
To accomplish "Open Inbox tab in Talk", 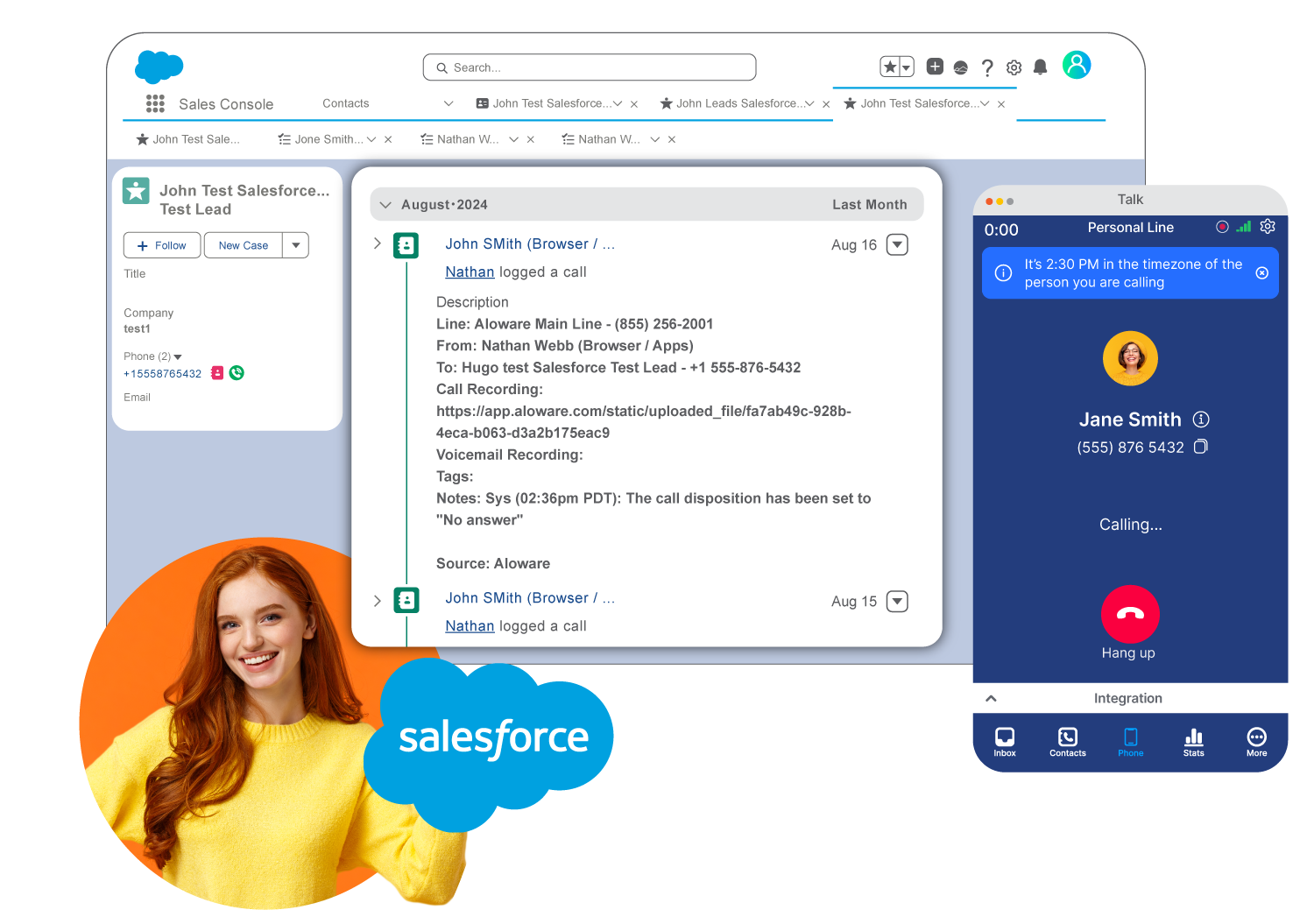I will [1005, 742].
